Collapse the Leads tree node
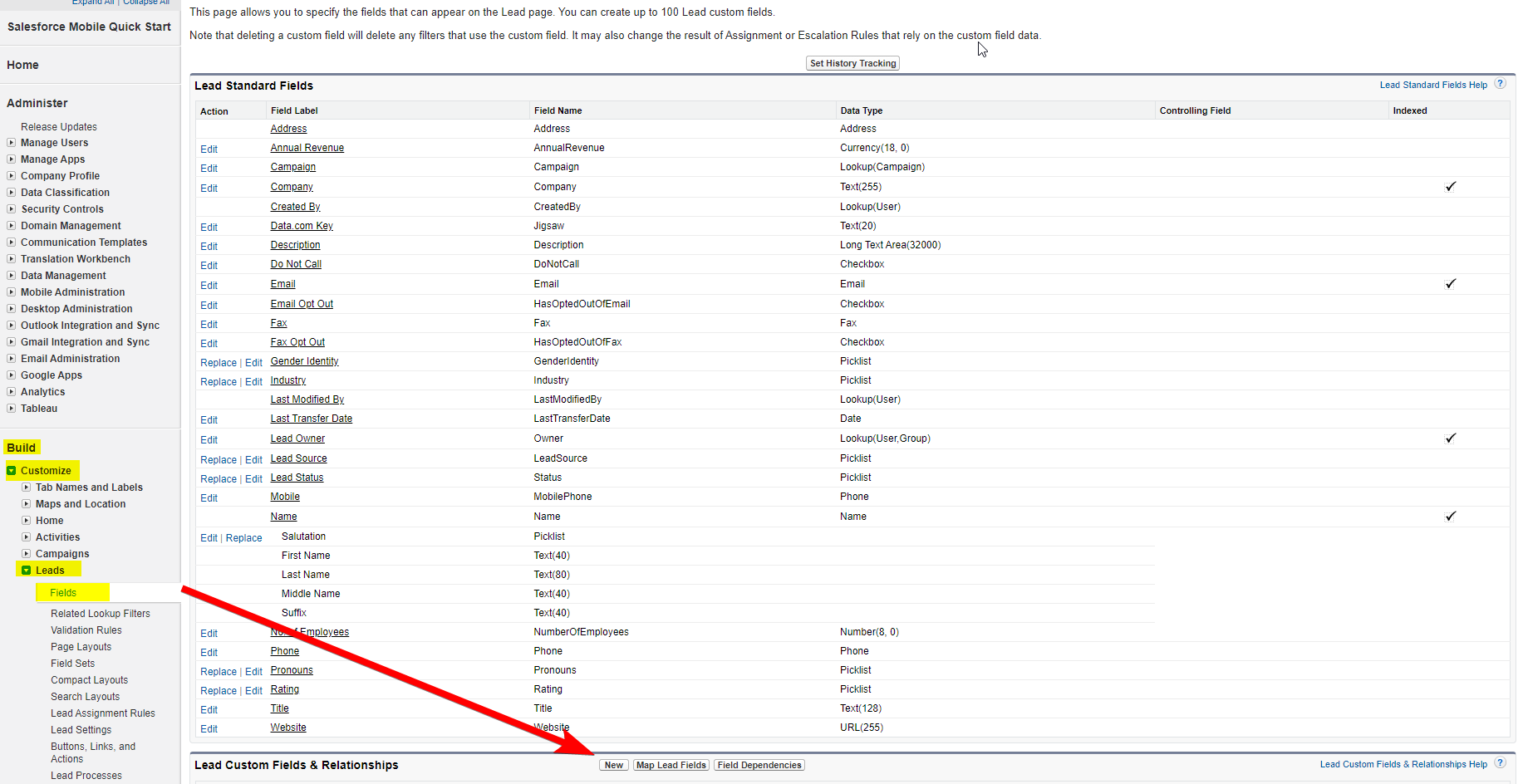 (27, 571)
